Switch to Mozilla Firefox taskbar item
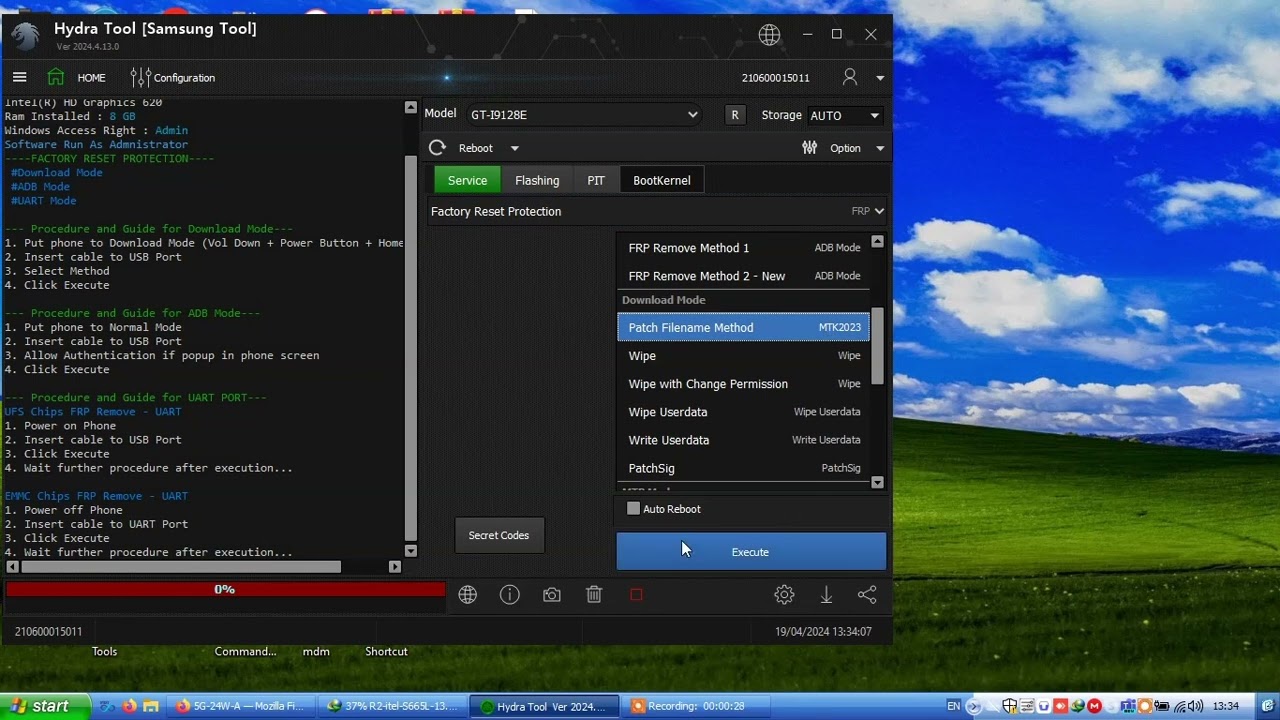The image size is (1280, 720). pyautogui.click(x=240, y=706)
